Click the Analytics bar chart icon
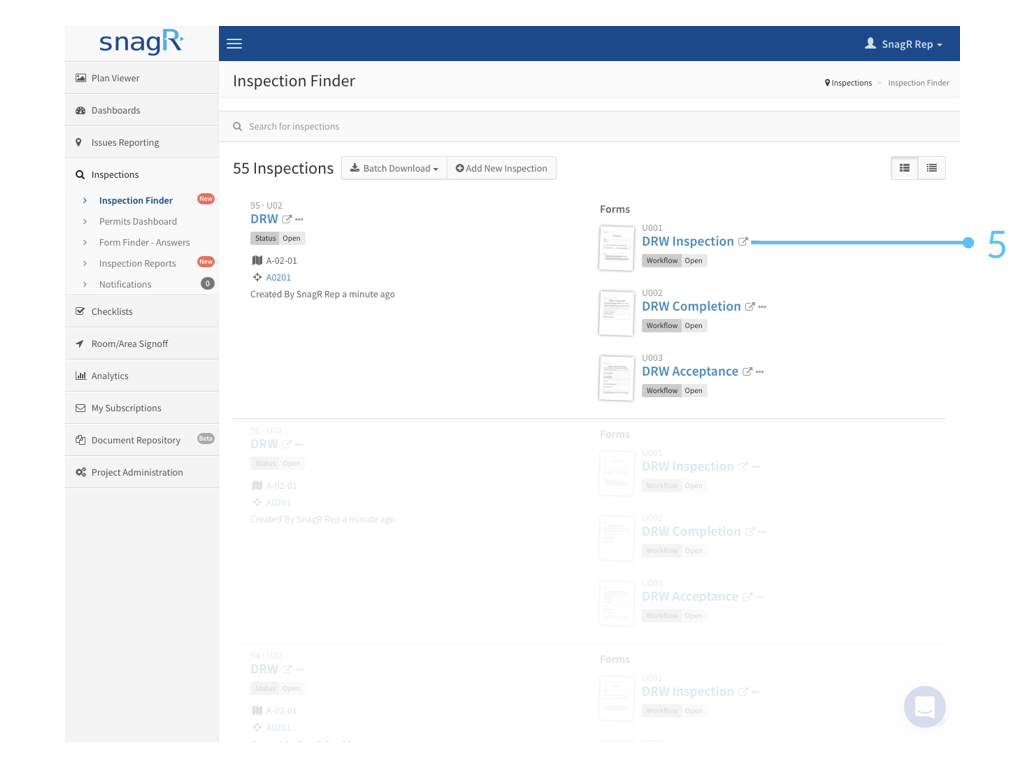Screen dimensions: 1024x768 click(x=80, y=375)
